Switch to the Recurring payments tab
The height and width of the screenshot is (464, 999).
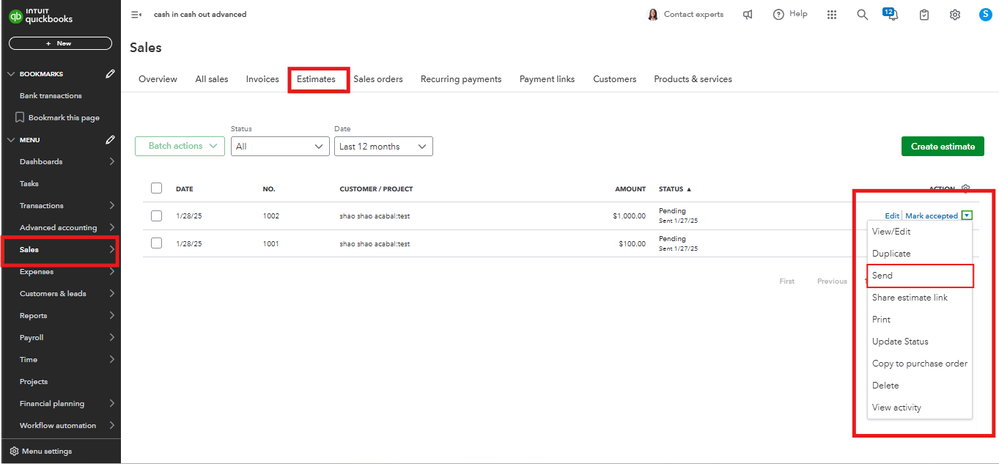click(461, 79)
